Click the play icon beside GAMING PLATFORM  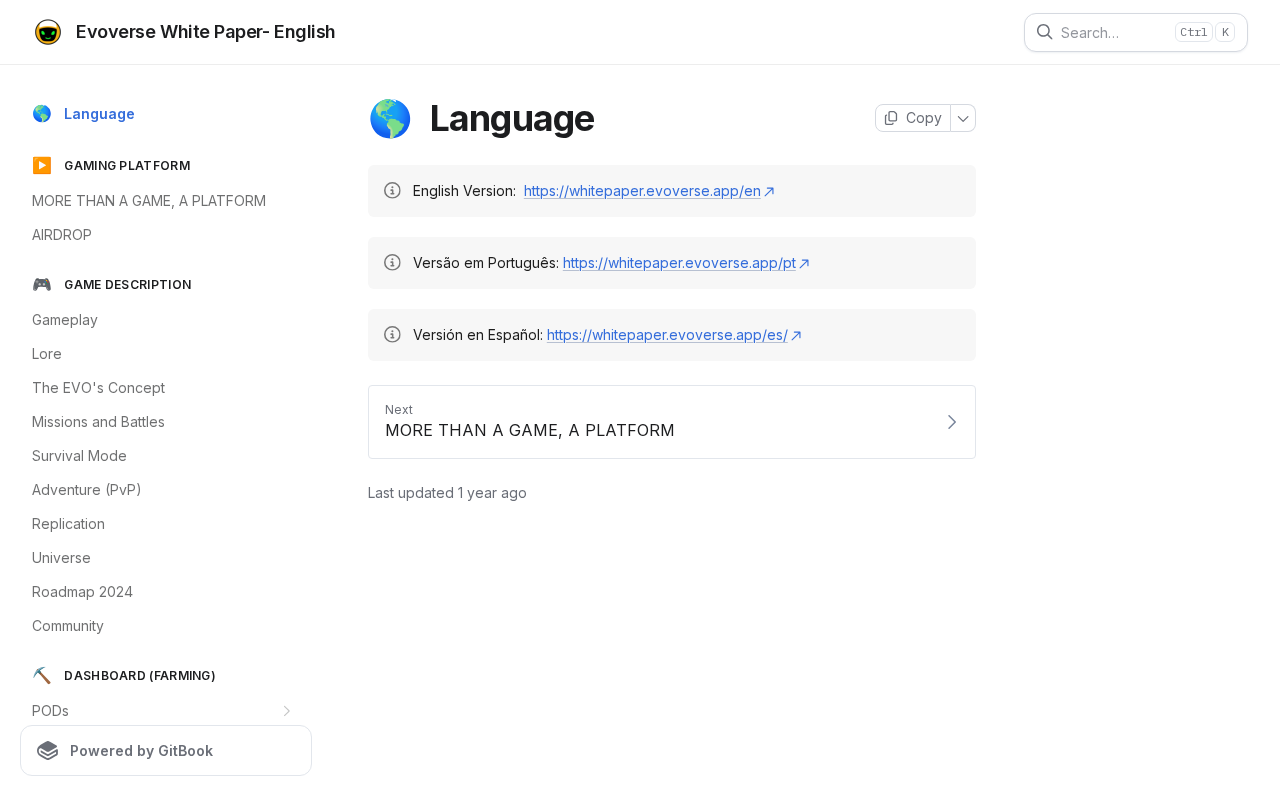(42, 165)
